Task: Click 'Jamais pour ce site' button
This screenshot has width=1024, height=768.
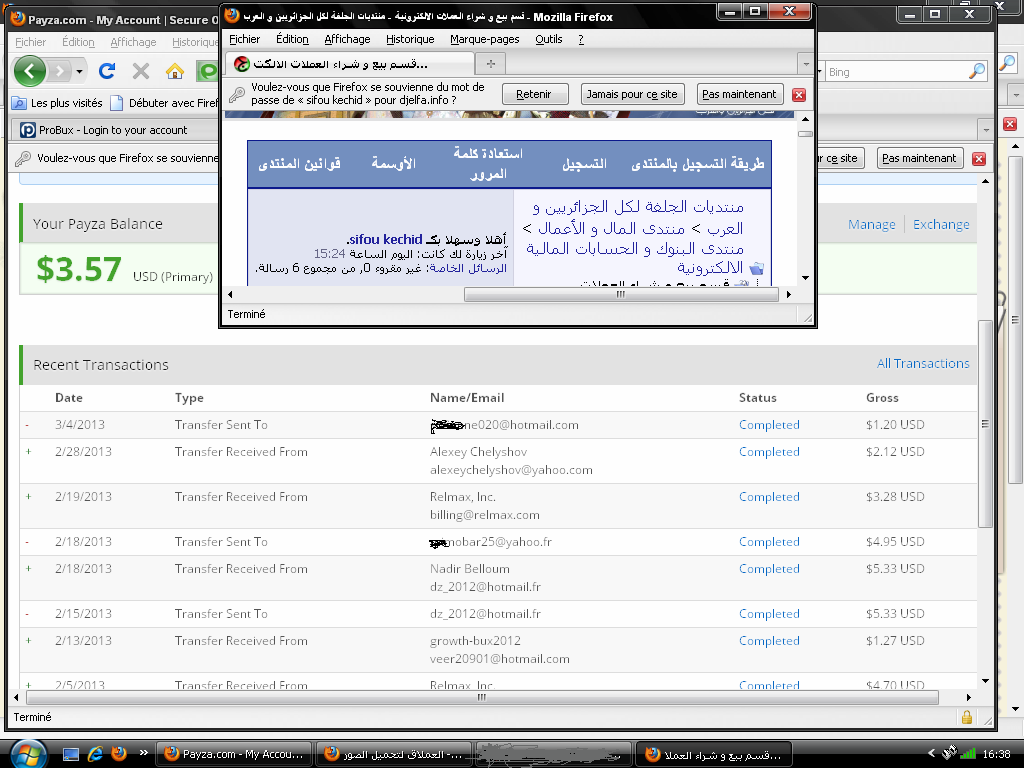Action: 632,94
